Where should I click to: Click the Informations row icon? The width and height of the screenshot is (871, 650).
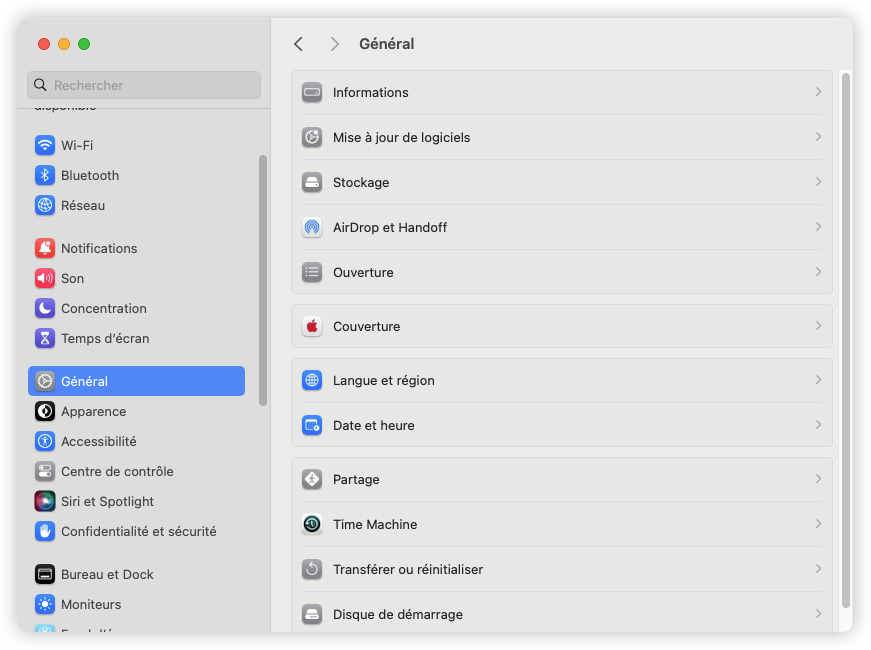(x=312, y=92)
